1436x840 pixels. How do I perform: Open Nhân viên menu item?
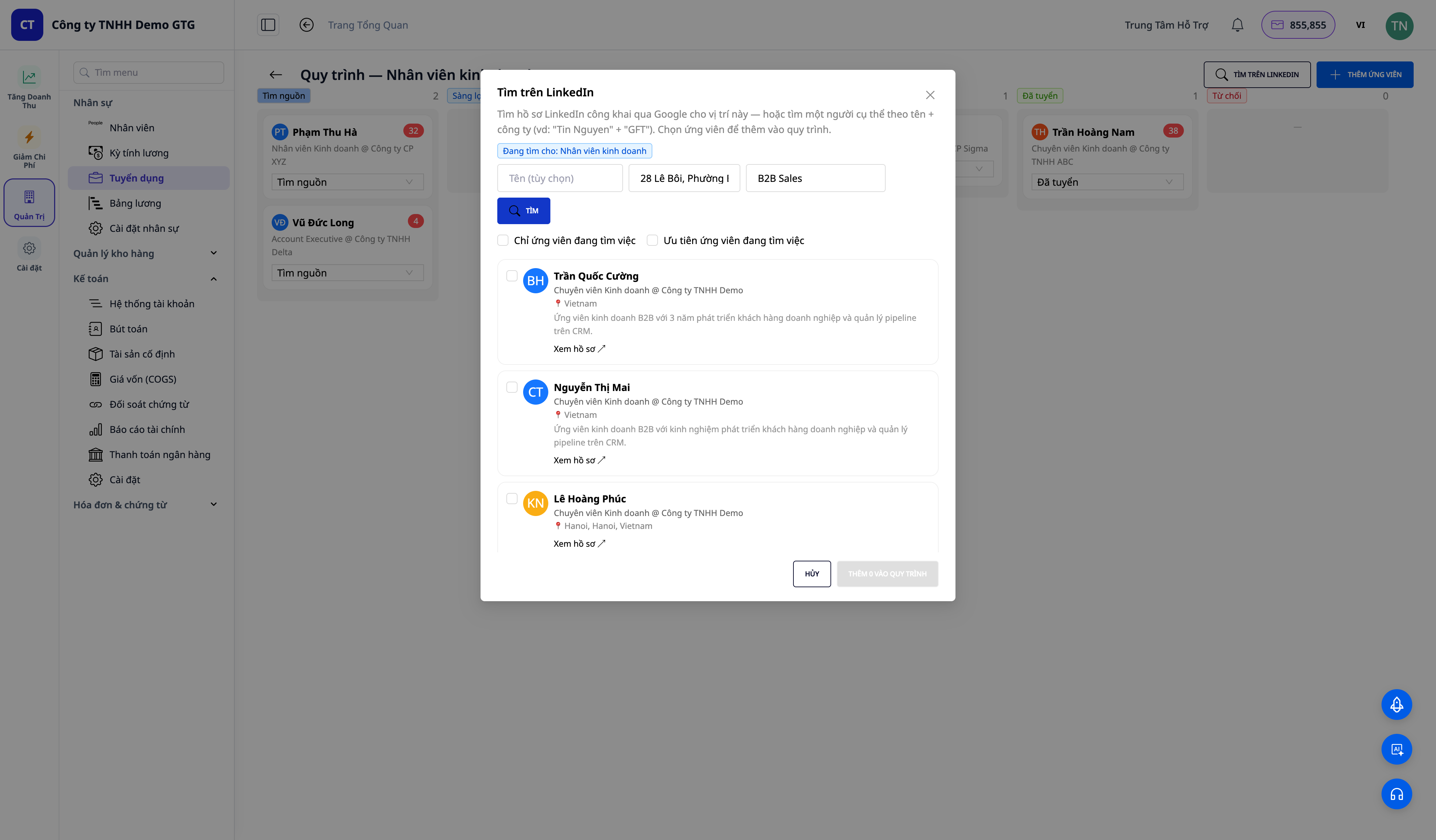click(x=148, y=128)
